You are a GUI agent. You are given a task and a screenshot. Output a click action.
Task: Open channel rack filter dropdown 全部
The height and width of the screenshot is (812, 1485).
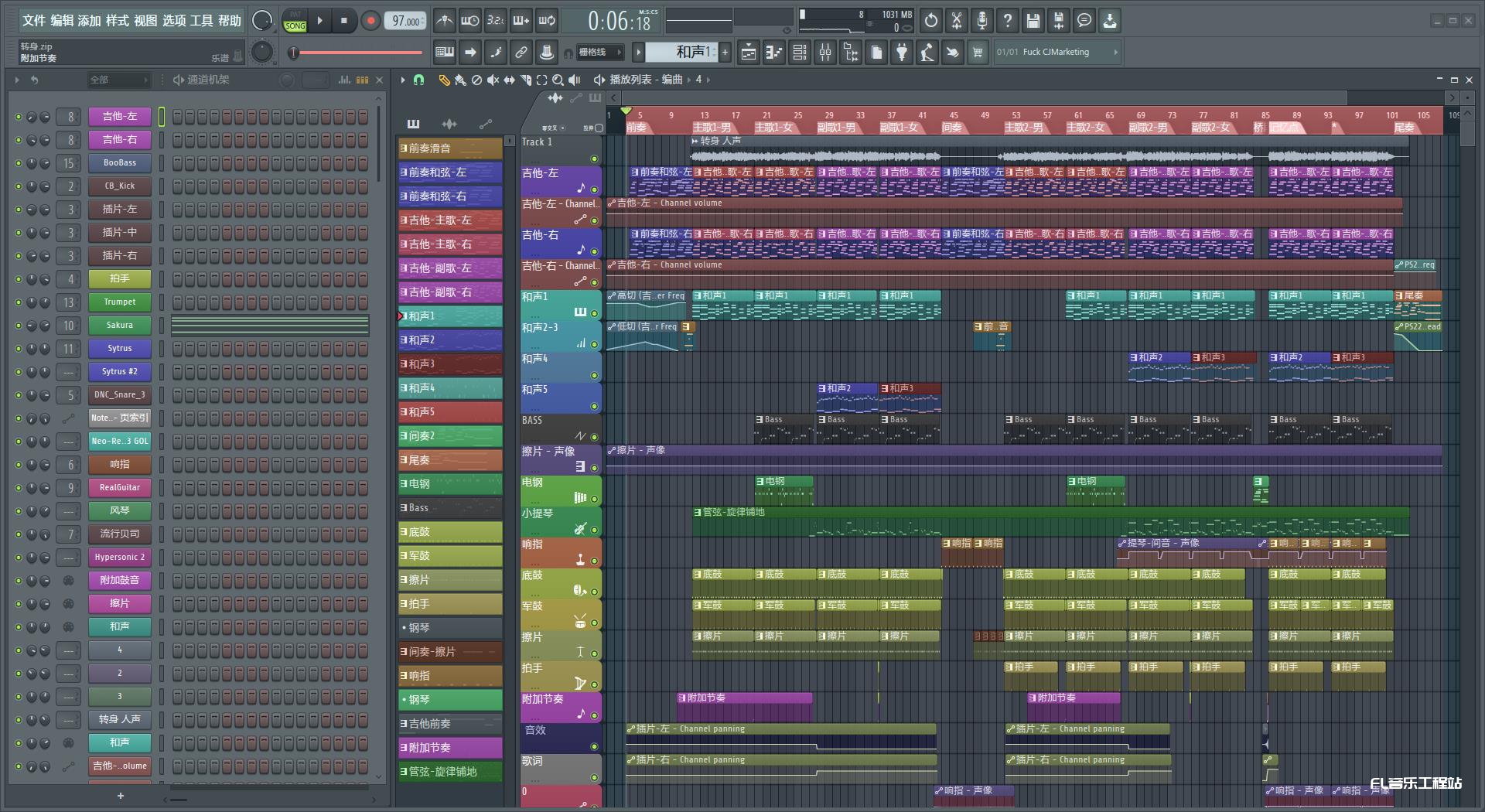click(x=118, y=80)
